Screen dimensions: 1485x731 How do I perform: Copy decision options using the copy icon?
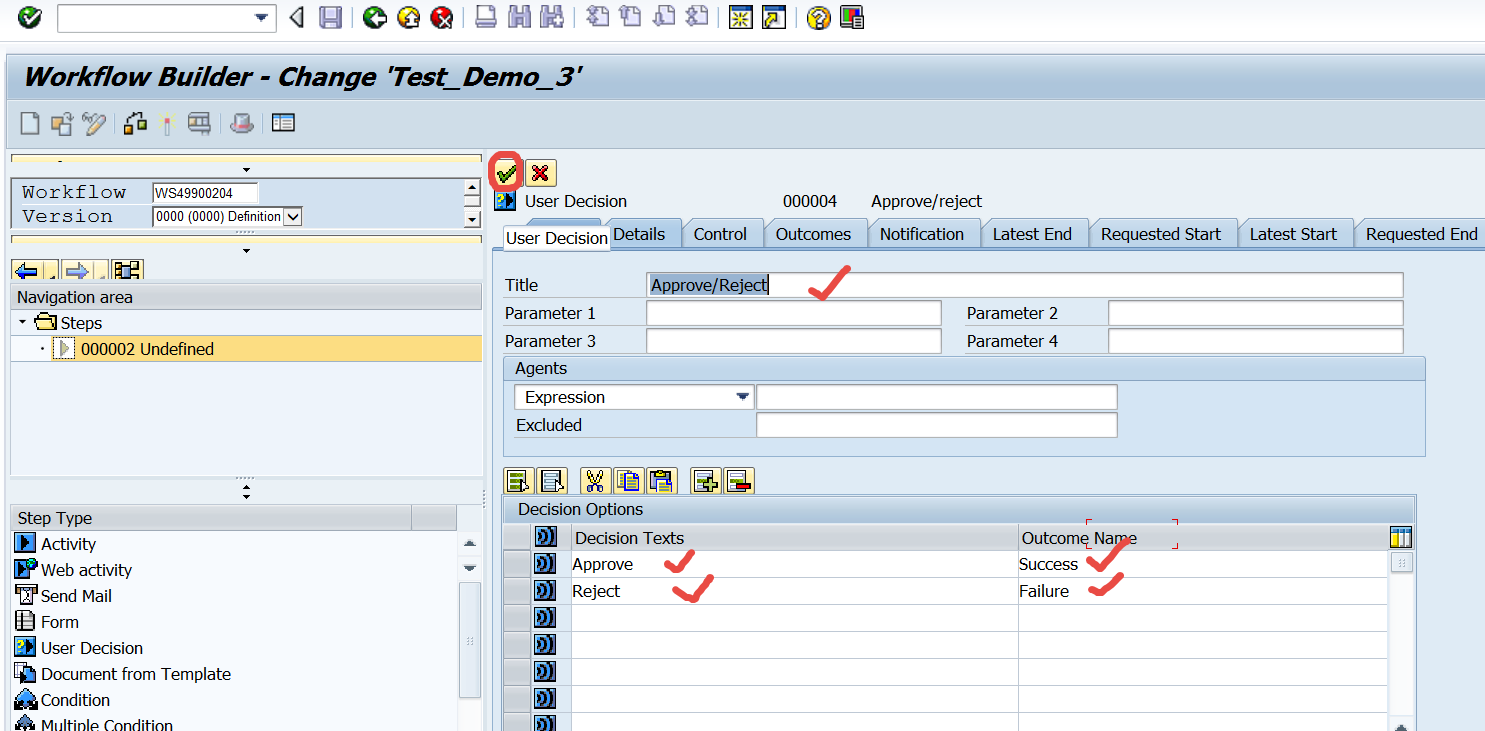click(628, 481)
